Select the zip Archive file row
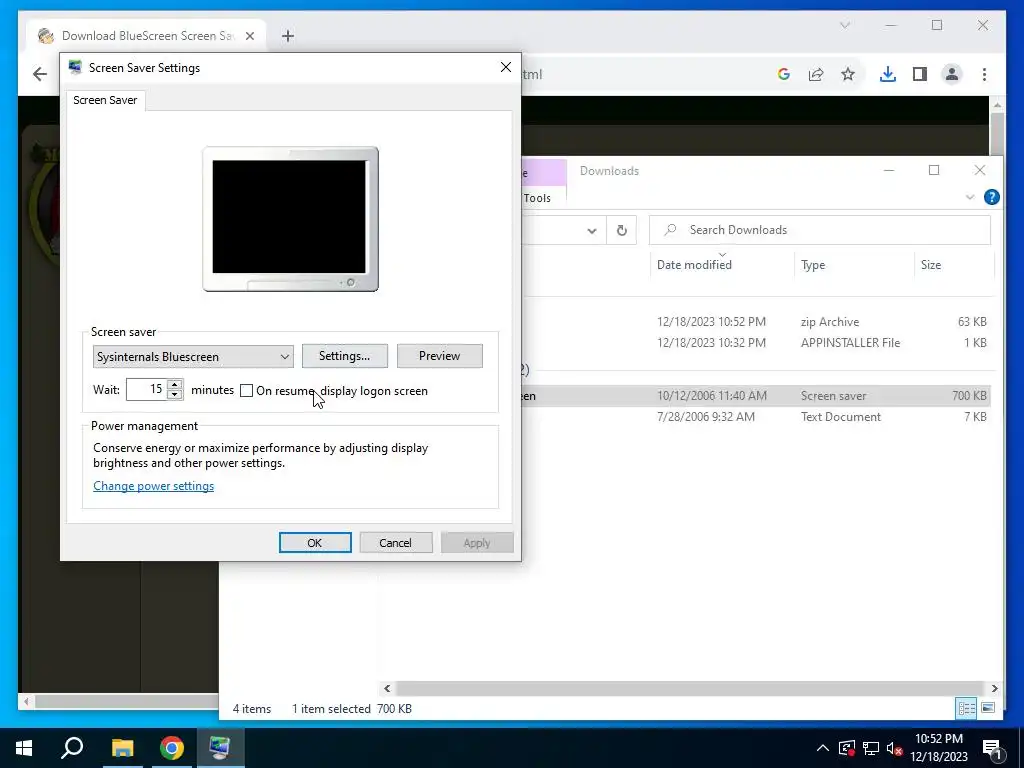1024x768 pixels. [758, 322]
